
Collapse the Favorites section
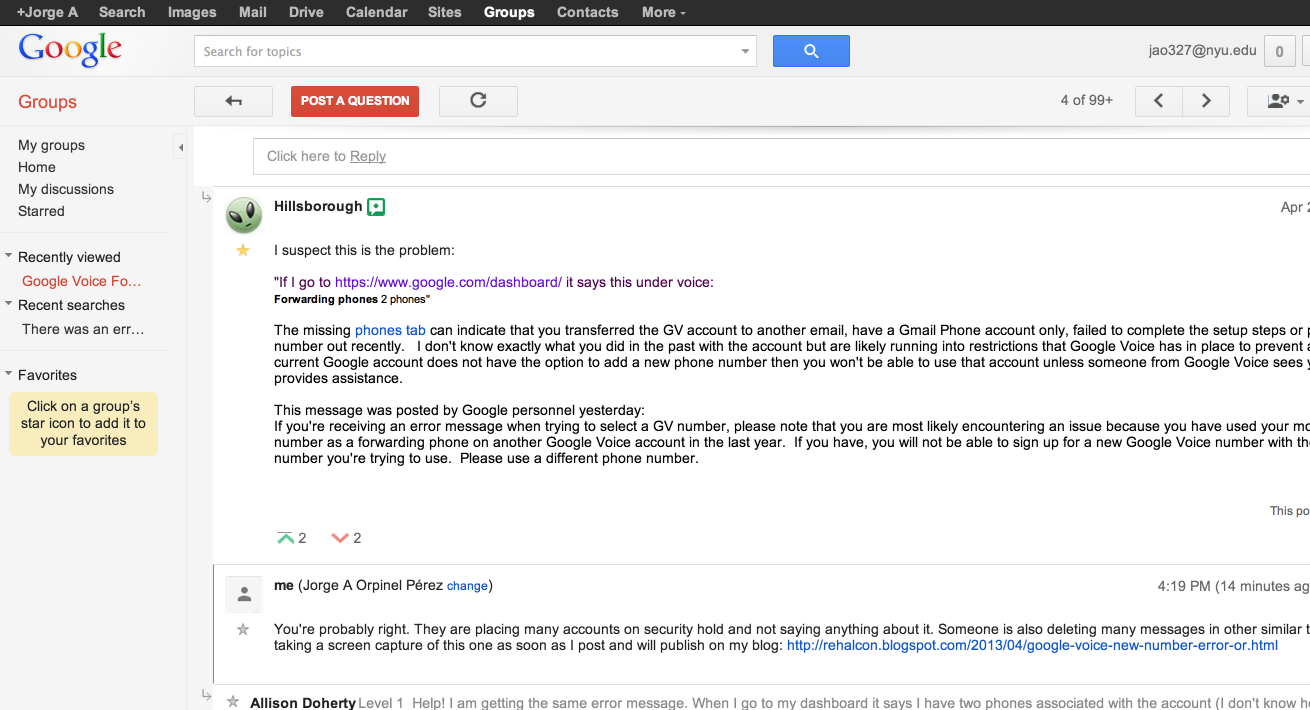pos(9,375)
